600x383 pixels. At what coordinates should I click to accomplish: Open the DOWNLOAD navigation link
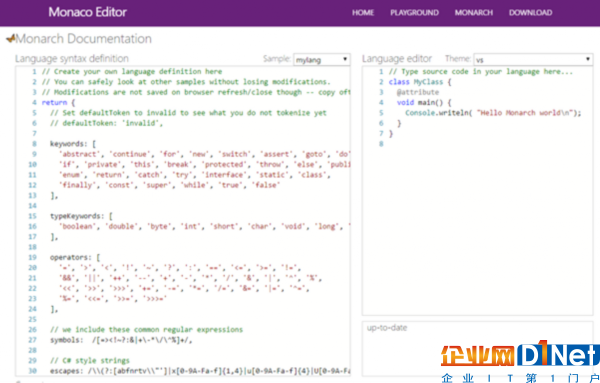(530, 13)
